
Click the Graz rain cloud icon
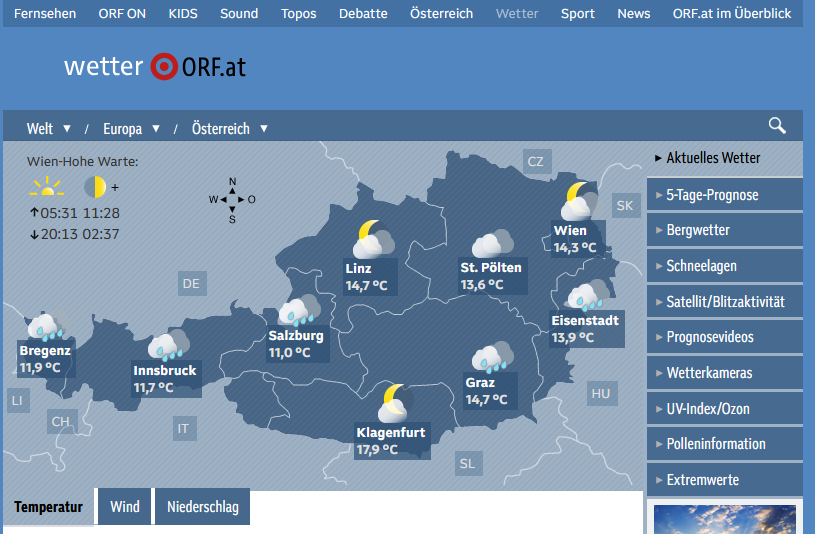point(492,358)
